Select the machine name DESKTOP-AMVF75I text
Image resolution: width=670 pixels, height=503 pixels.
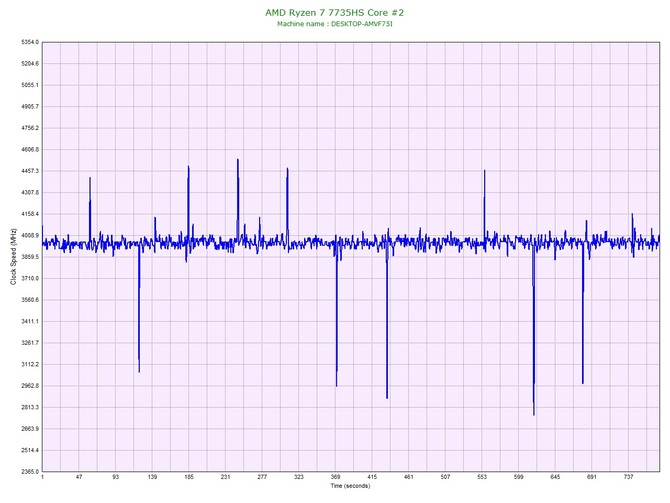335,25
